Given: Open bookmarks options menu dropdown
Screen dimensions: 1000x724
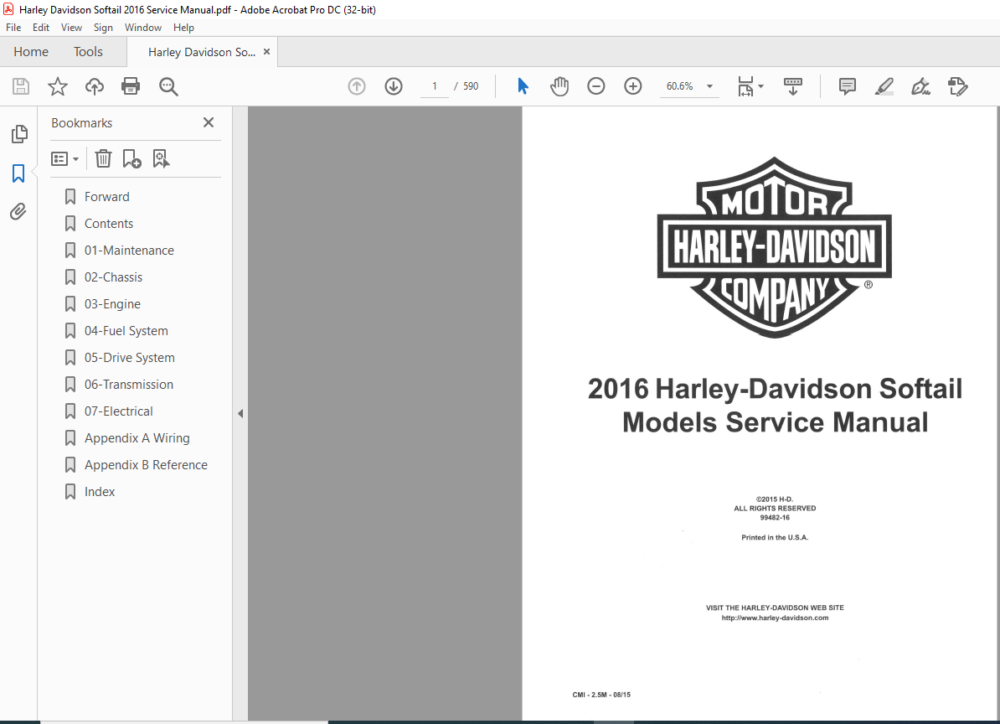Looking at the screenshot, I should click(64, 159).
